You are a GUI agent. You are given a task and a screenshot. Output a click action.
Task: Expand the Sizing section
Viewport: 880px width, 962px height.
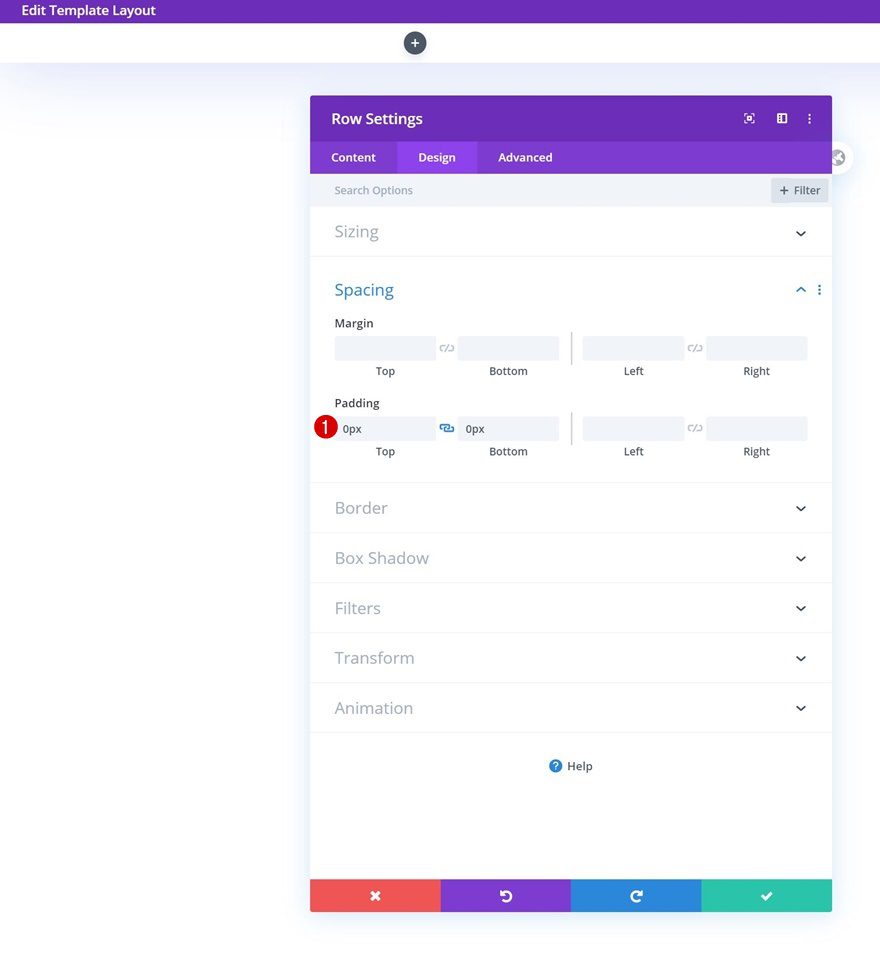pyautogui.click(x=799, y=233)
